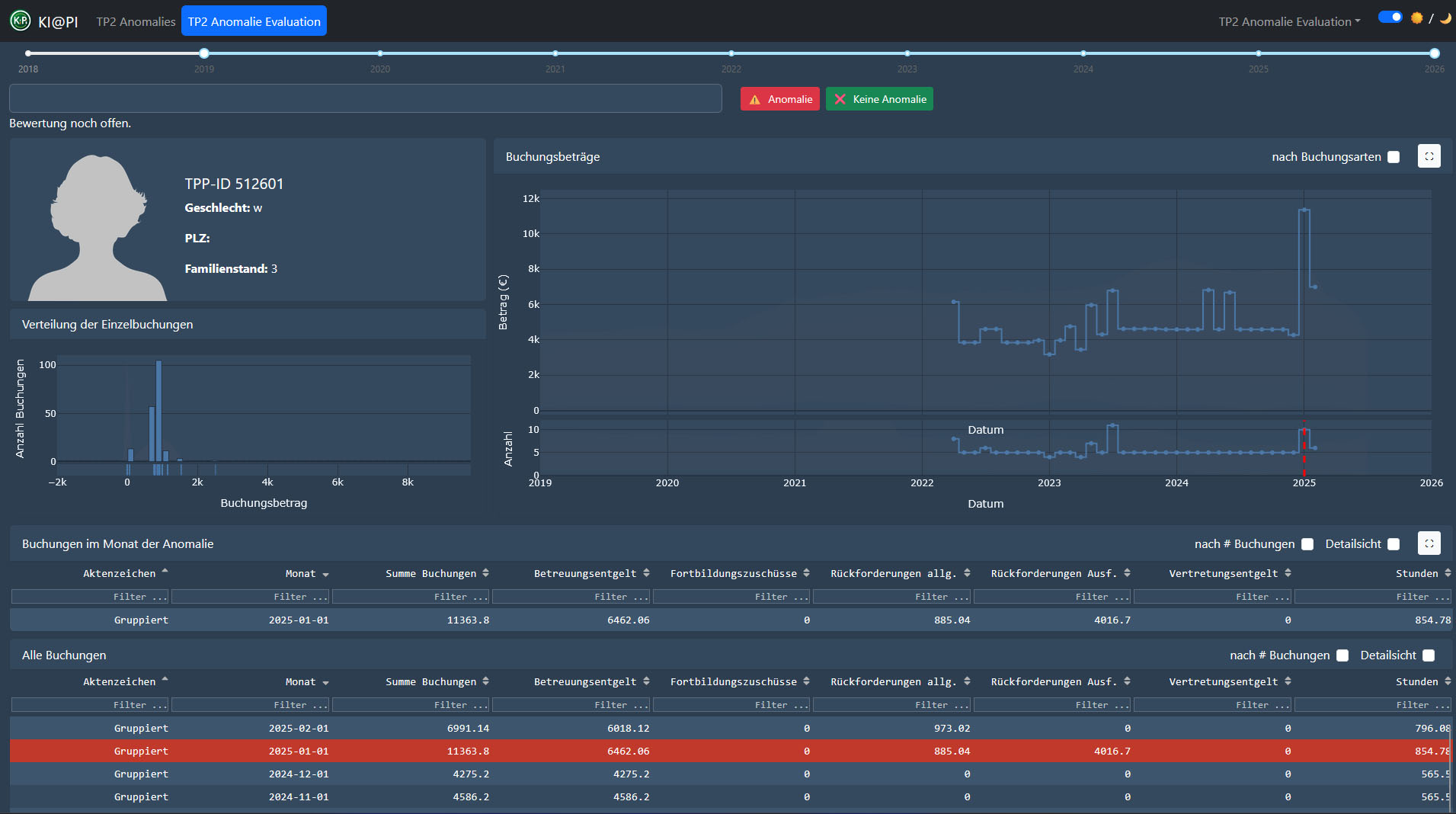
Task: Sort first table by Aktenzeichen arrow
Action: click(x=165, y=572)
